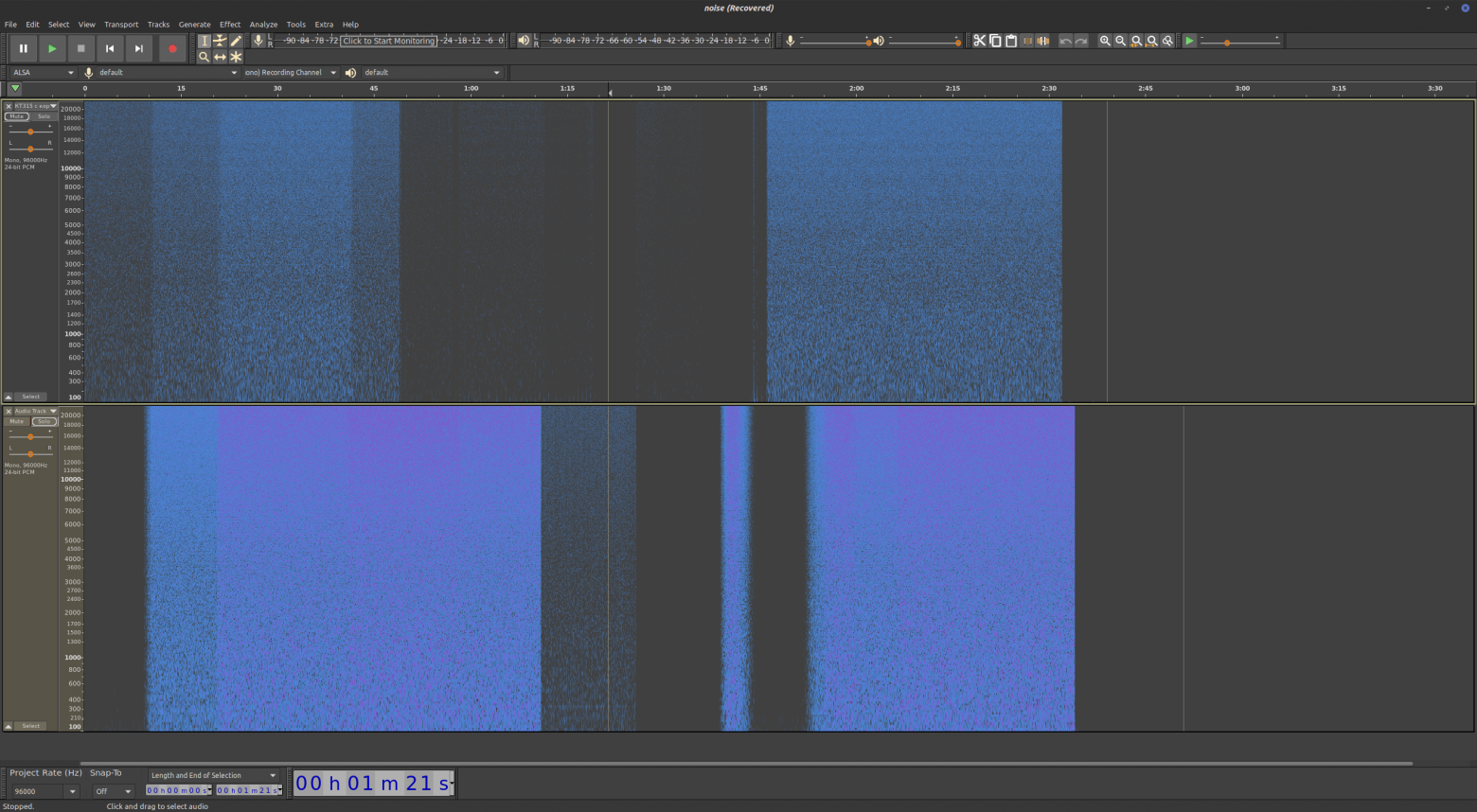This screenshot has width=1477, height=812.
Task: Zoom in on the timeline
Action: pos(1105,41)
